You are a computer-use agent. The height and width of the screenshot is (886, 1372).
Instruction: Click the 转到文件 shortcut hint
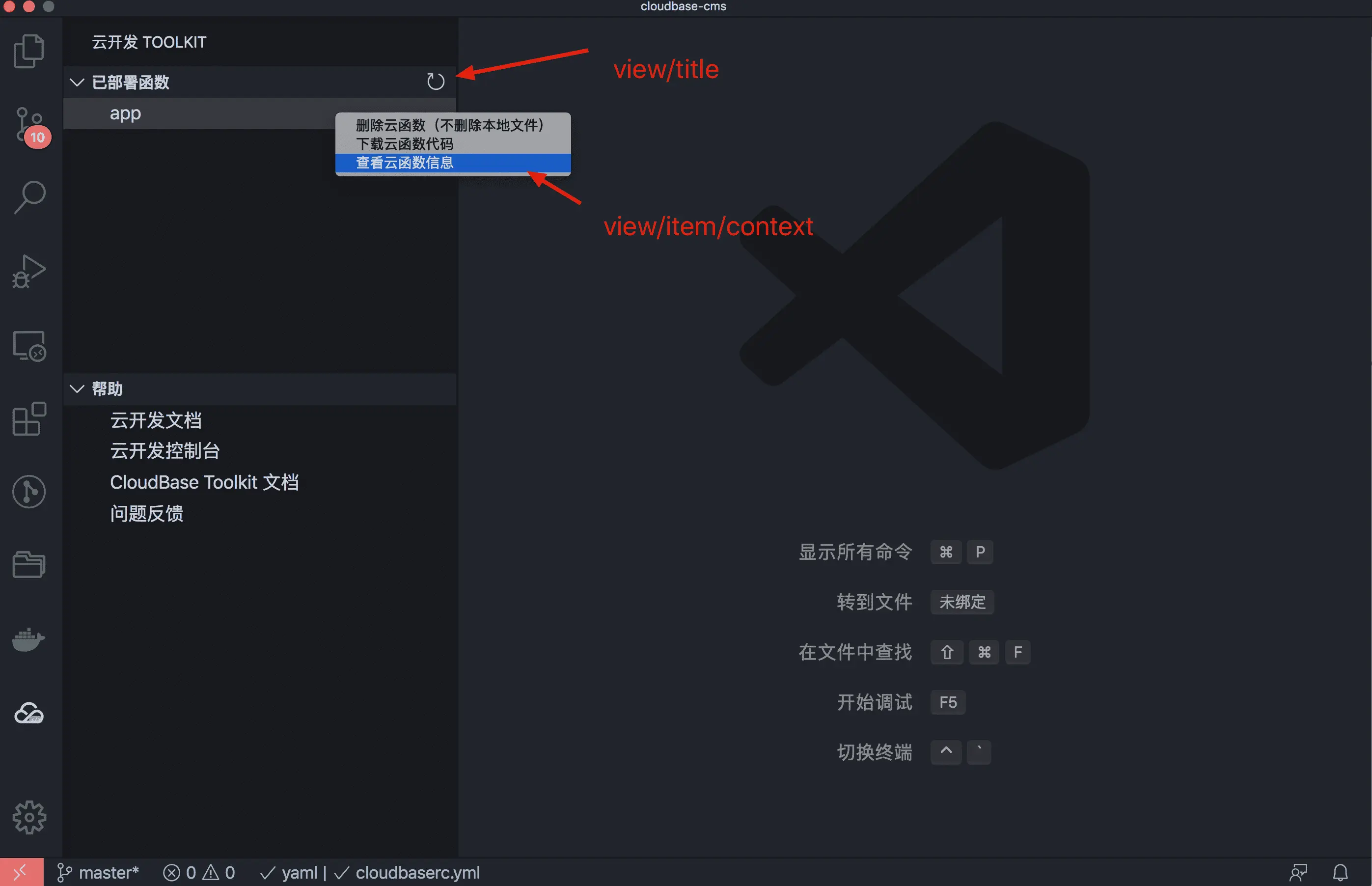875,602
